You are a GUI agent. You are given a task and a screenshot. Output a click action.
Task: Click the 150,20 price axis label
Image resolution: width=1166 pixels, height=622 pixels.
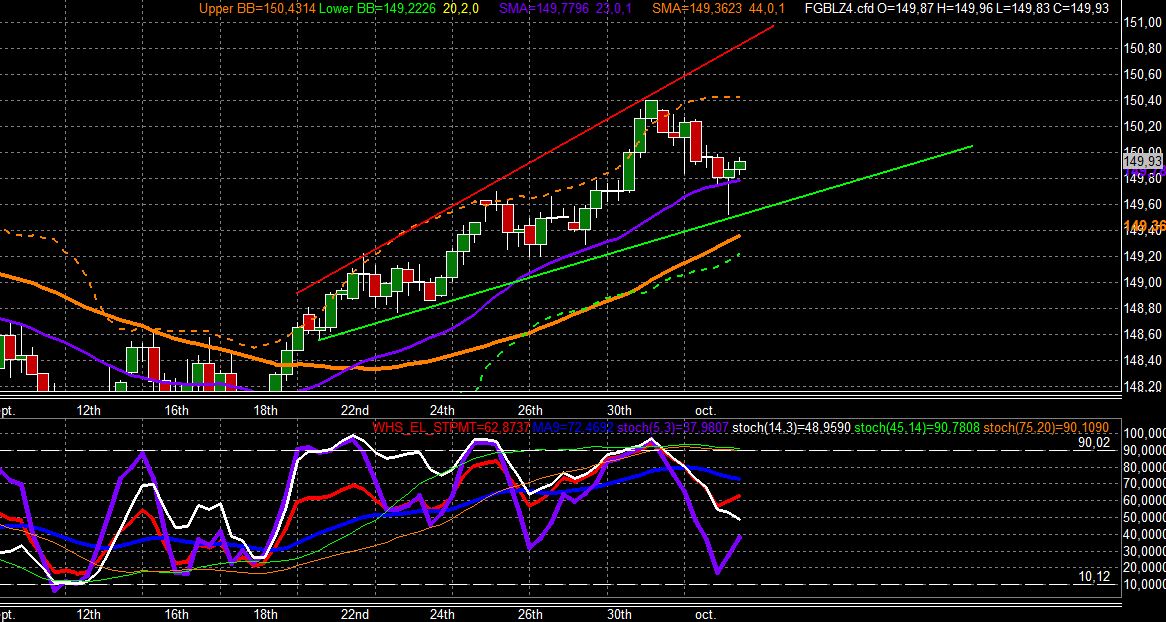(x=1144, y=126)
